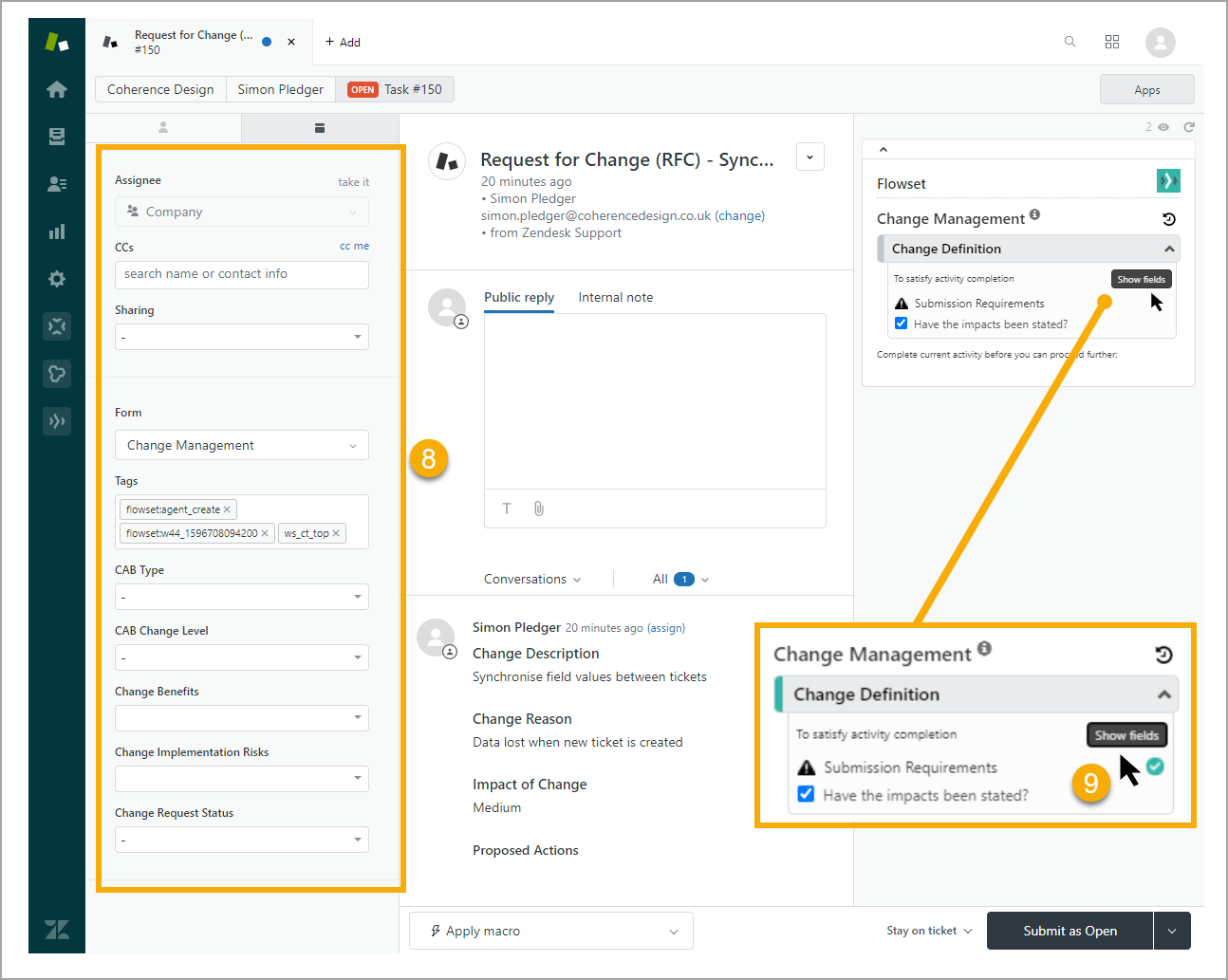Remove the flowset:agent_create tag
This screenshot has height=980, width=1228.
[227, 509]
